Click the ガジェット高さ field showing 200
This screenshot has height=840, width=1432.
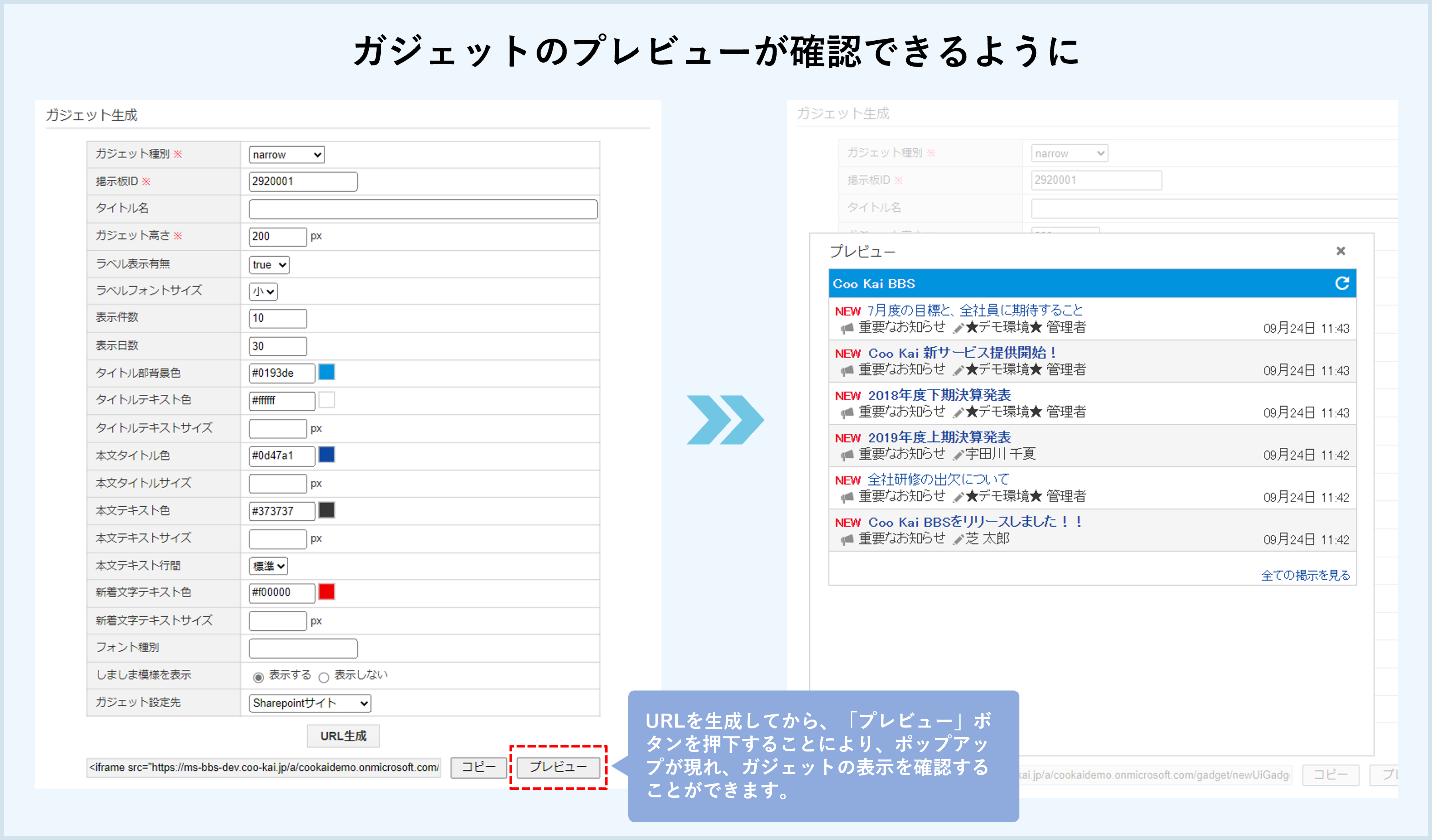pos(277,236)
